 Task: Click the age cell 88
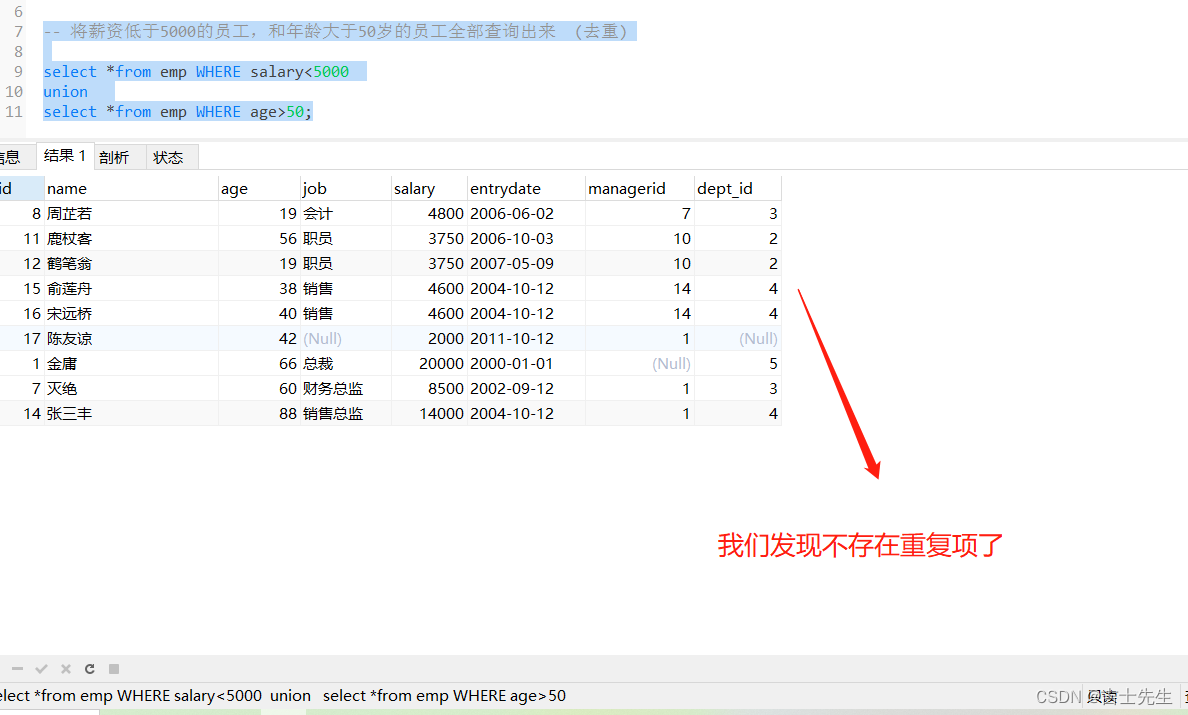click(259, 414)
